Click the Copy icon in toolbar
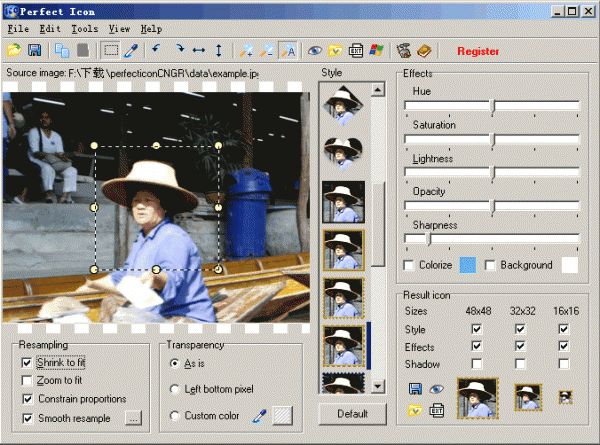The image size is (600, 445). pos(62,51)
